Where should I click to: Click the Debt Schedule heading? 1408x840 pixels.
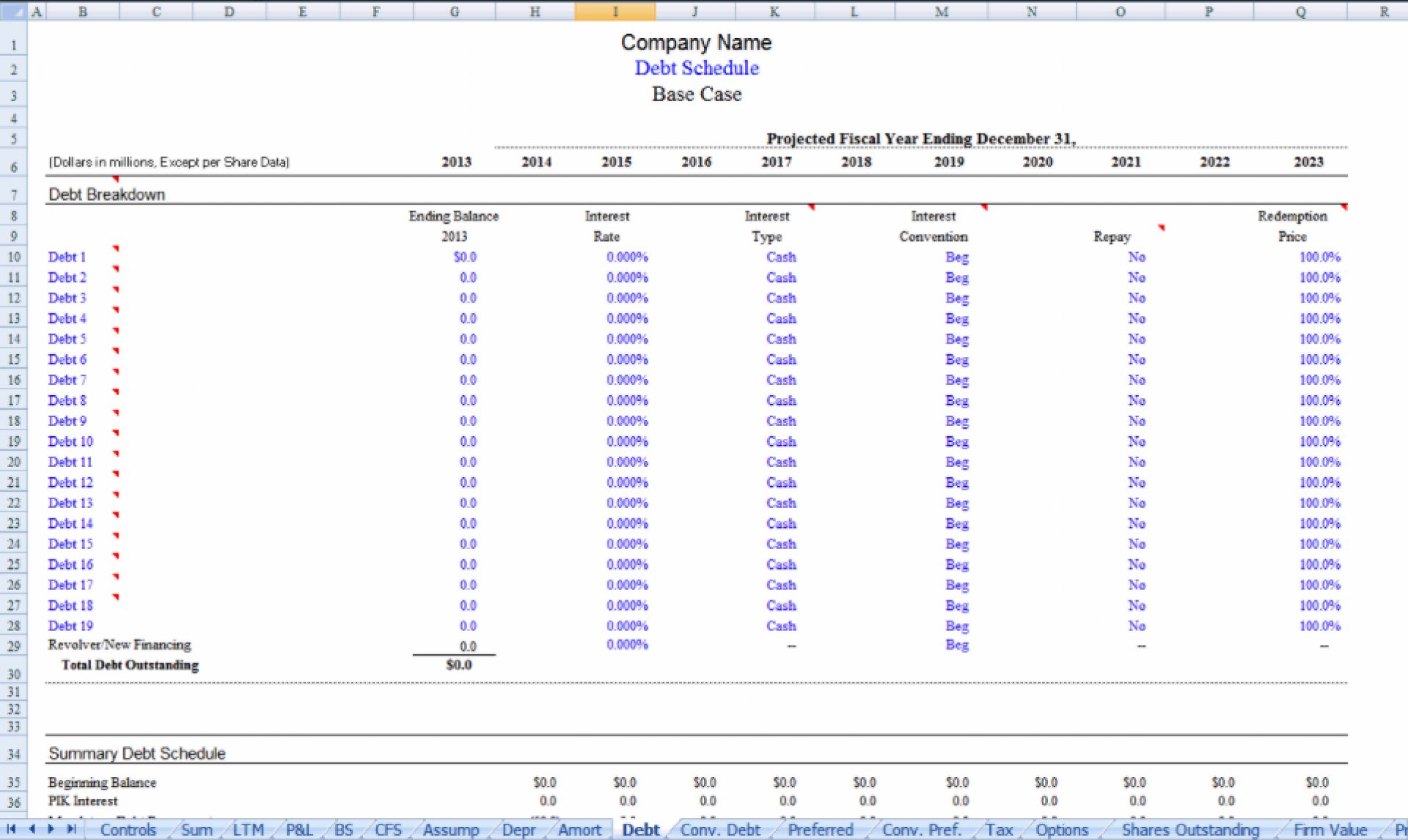click(697, 68)
